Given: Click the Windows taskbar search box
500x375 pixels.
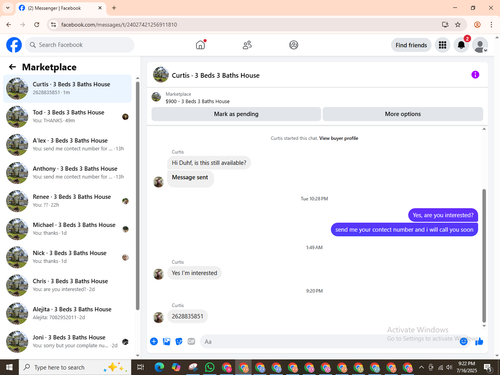Looking at the screenshot, I should point(75,367).
